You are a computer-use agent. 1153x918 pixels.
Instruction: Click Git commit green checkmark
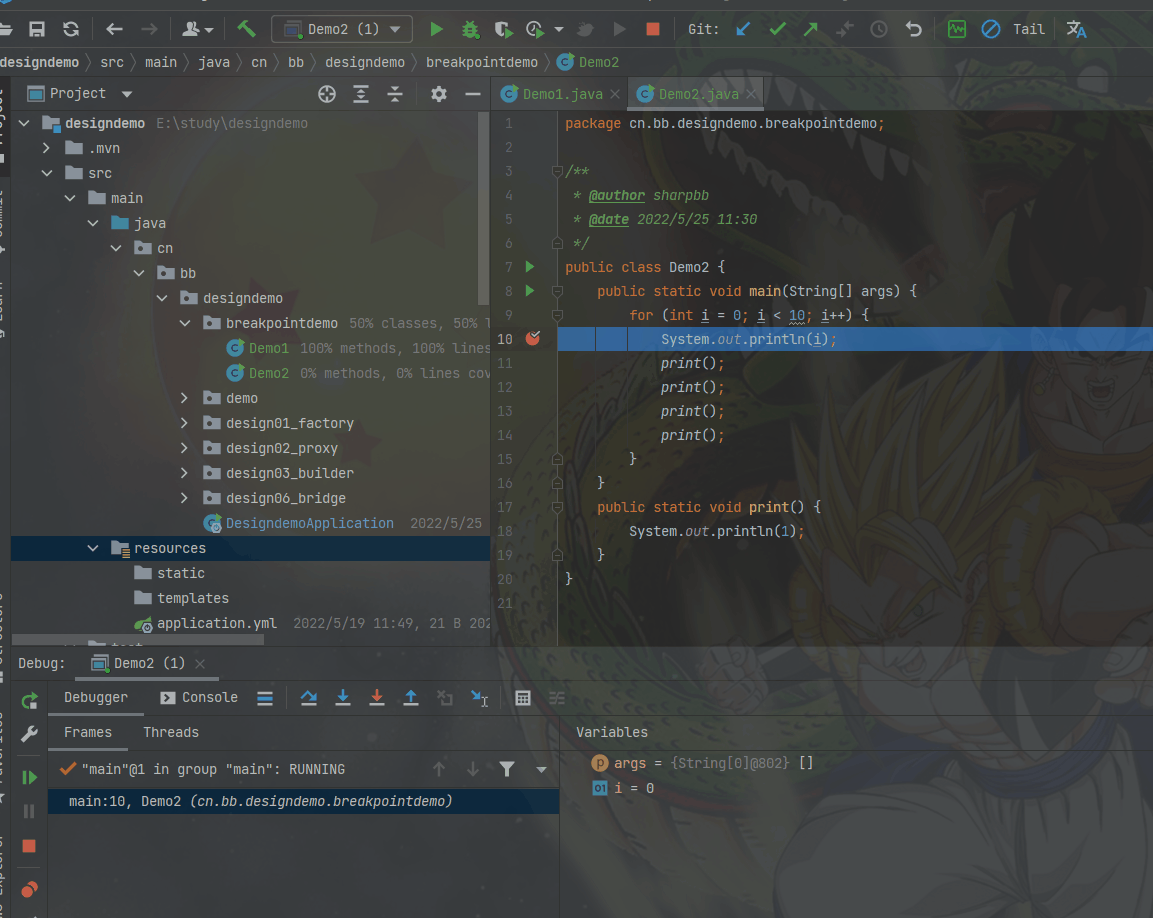click(777, 29)
